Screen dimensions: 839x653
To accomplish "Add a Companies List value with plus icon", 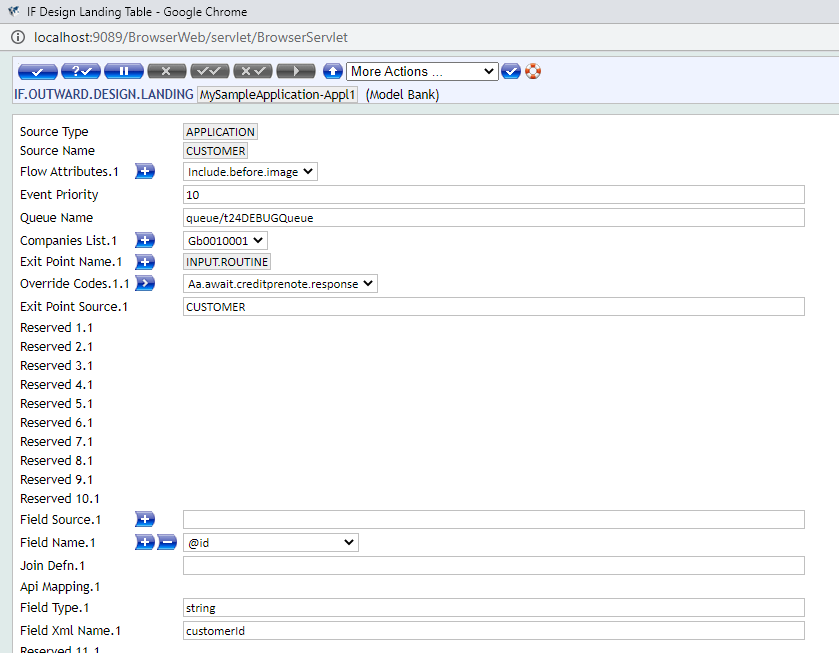I will pos(145,241).
